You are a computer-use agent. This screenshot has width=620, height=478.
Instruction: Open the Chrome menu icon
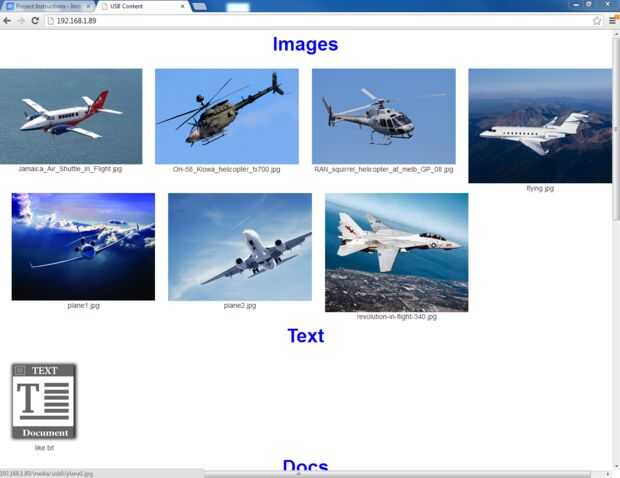pos(612,21)
